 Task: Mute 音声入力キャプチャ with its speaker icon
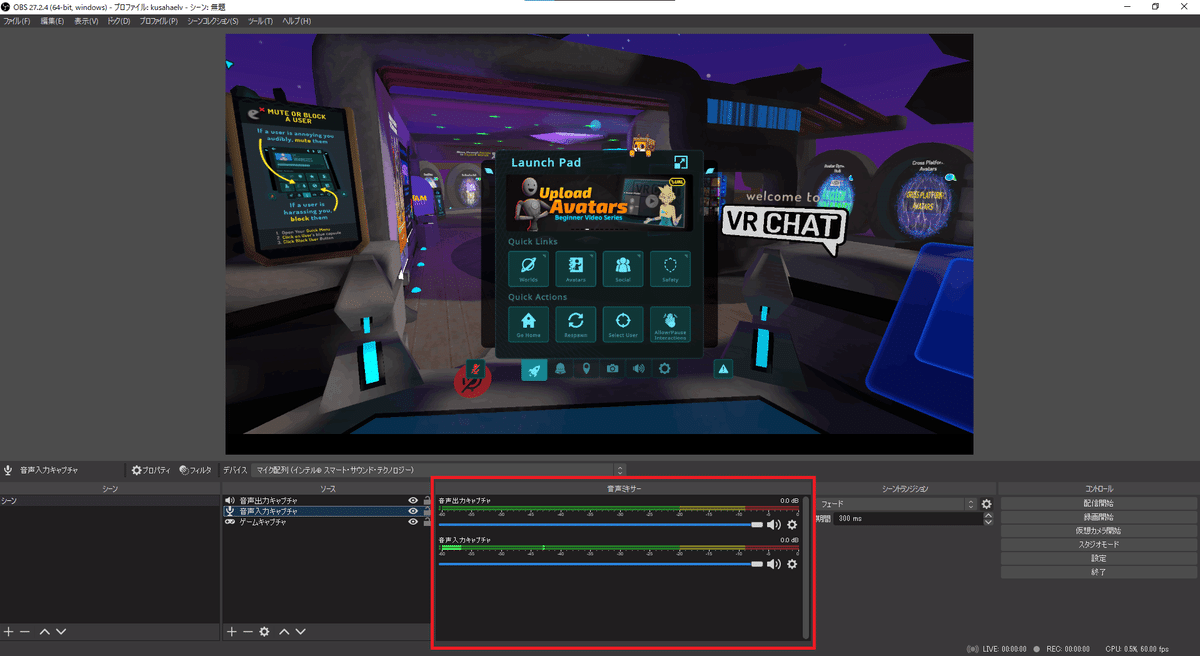point(773,564)
